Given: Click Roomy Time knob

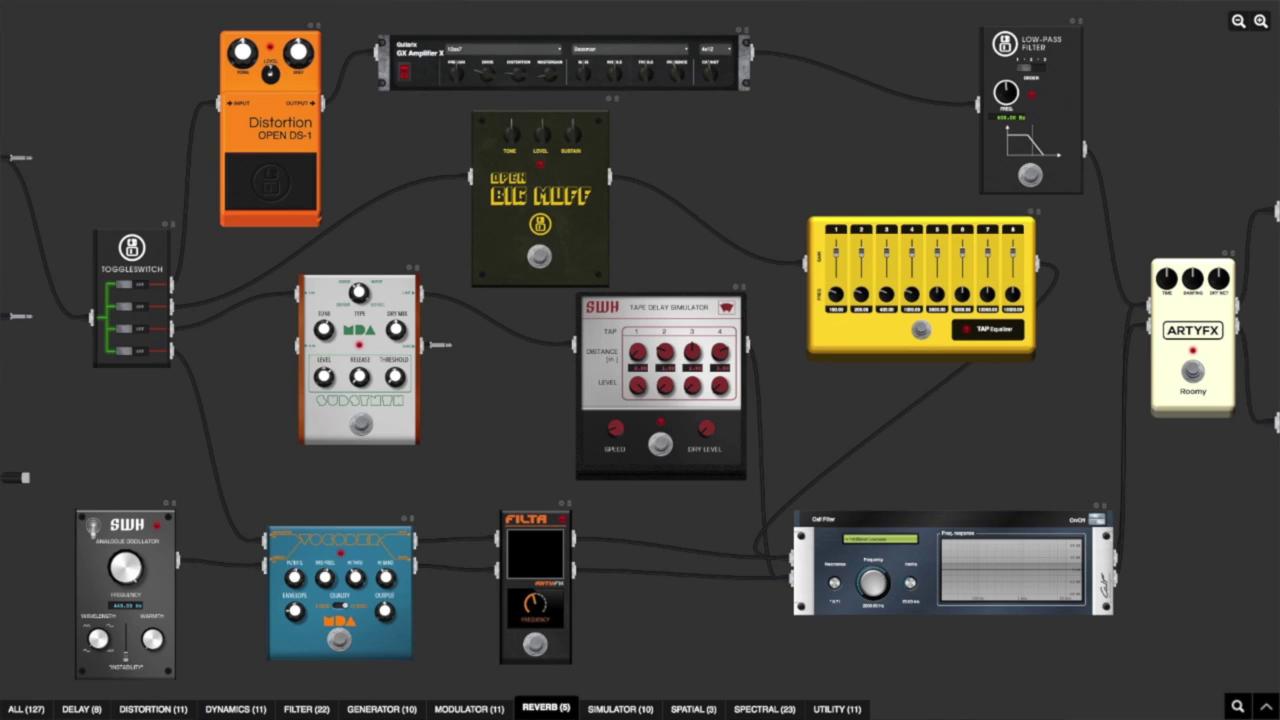Looking at the screenshot, I should pos(1166,279).
